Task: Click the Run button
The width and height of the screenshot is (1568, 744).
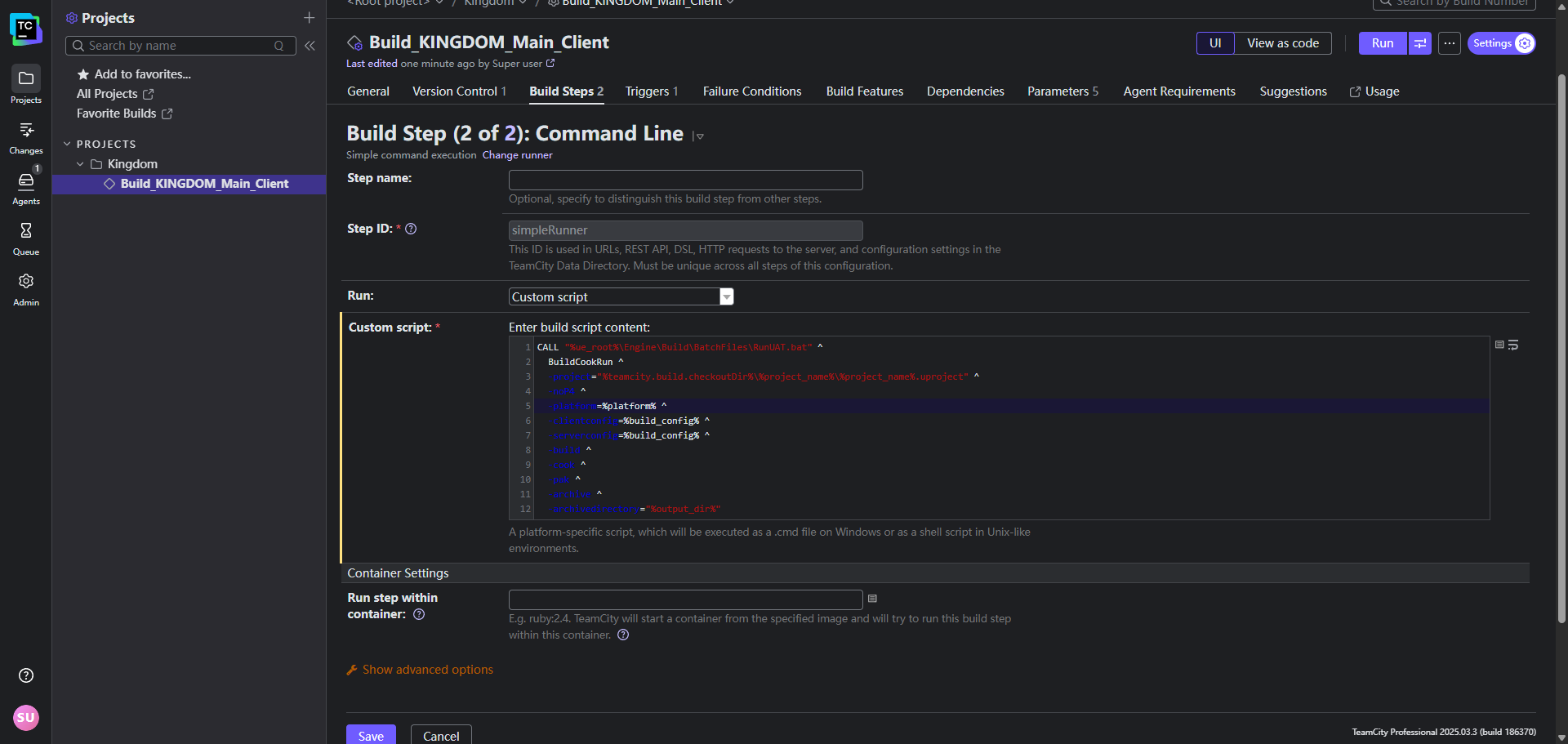Action: [1383, 43]
